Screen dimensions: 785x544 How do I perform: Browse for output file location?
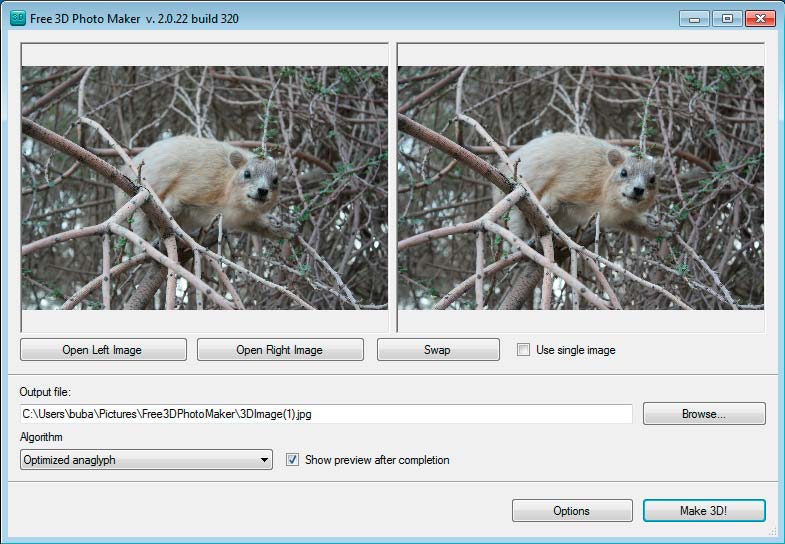point(704,413)
